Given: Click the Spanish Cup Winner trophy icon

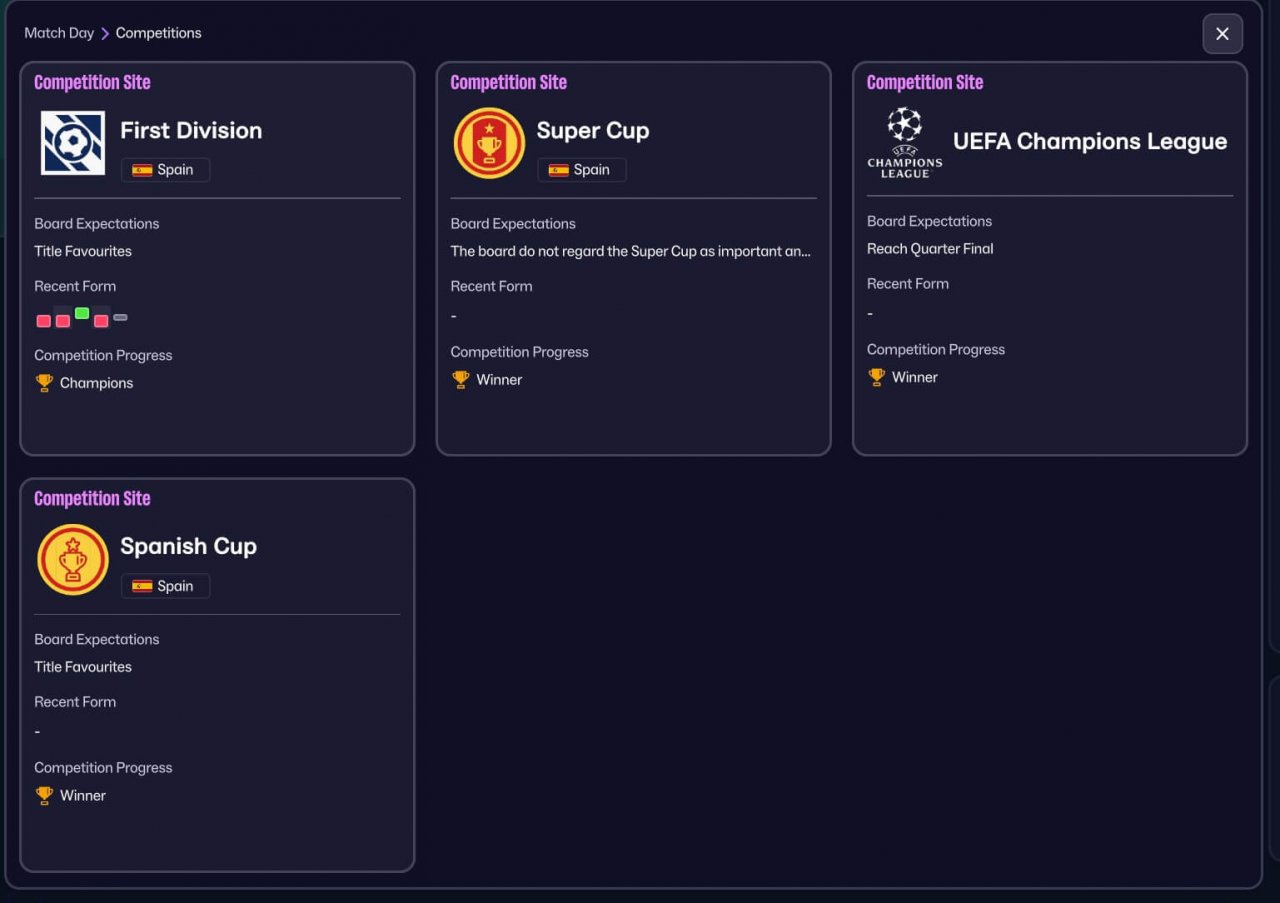Looking at the screenshot, I should click(44, 796).
